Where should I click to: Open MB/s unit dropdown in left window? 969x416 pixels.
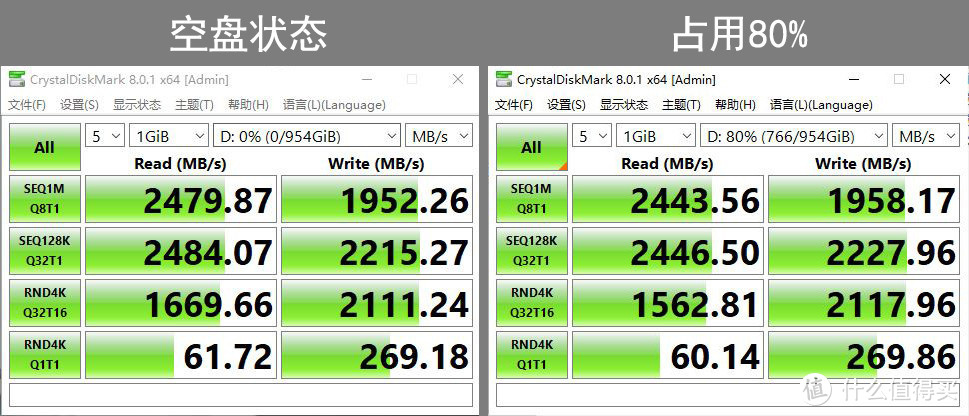pyautogui.click(x=439, y=136)
